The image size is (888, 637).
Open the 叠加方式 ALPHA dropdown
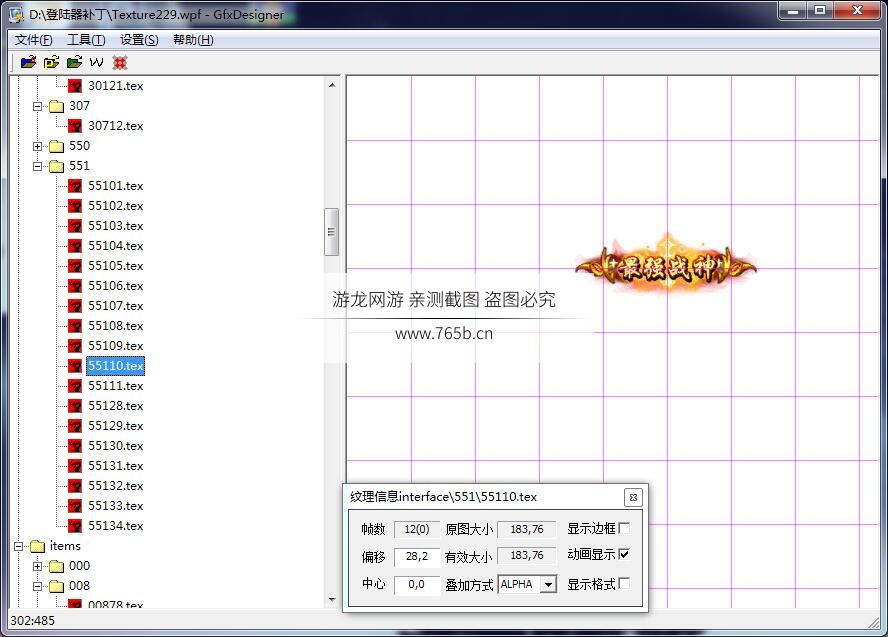pyautogui.click(x=548, y=584)
